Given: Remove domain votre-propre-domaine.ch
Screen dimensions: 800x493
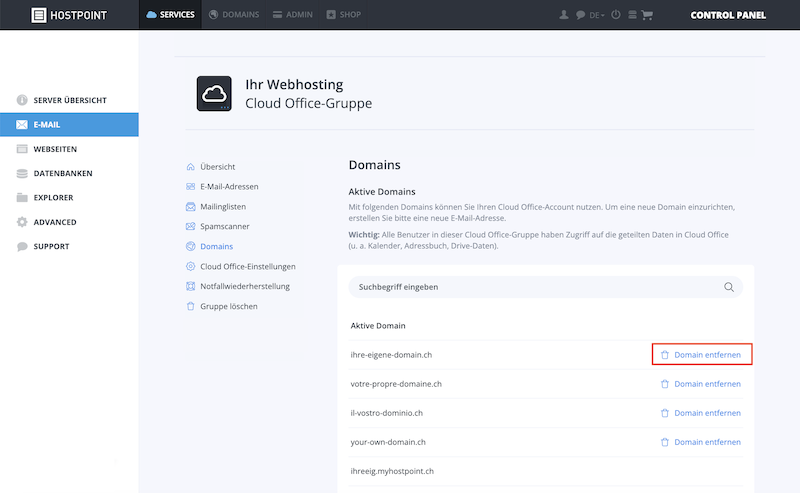Looking at the screenshot, I should 701,384.
